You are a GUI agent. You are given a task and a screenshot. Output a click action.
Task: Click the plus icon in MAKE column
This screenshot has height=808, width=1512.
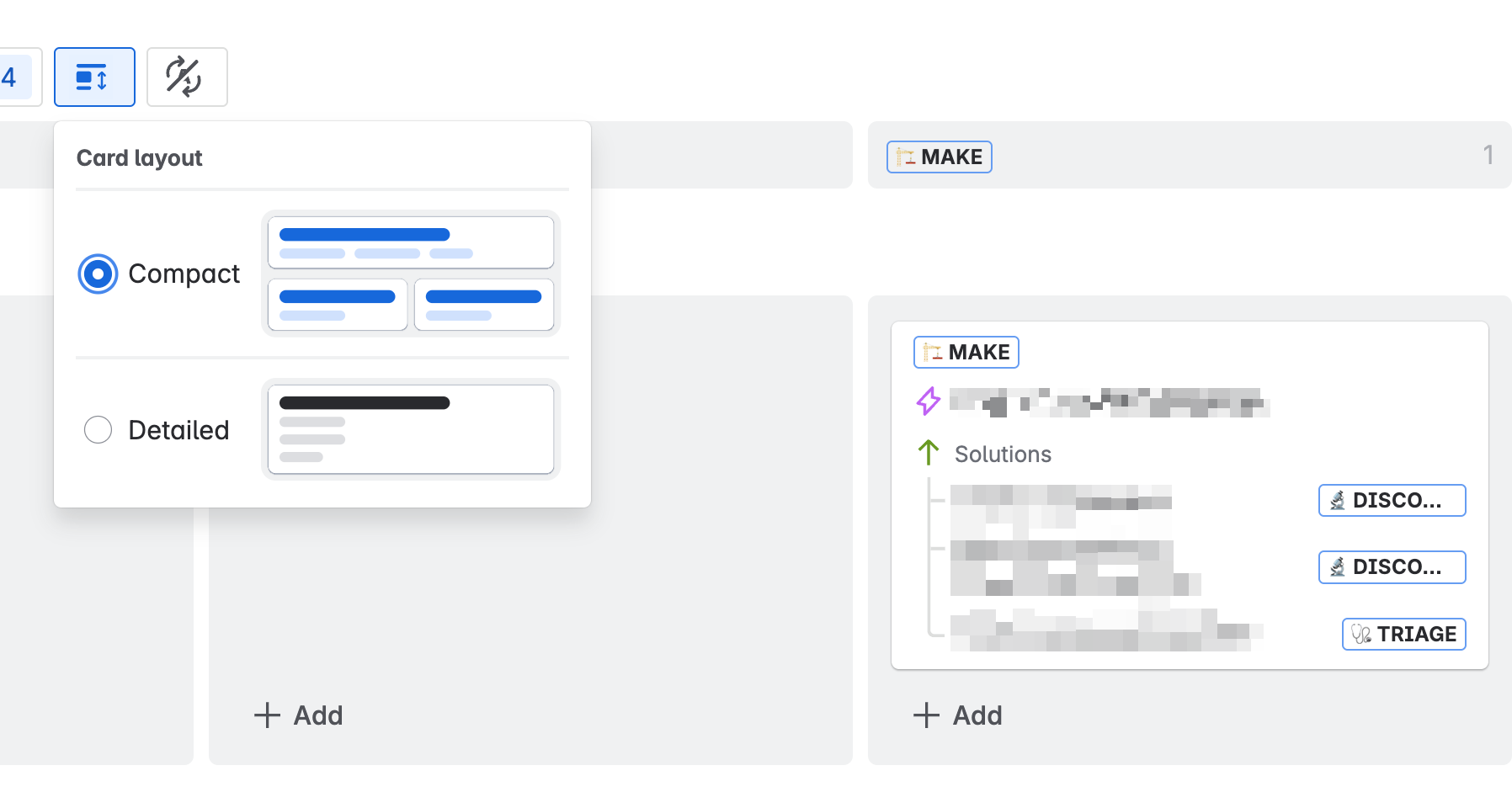(927, 715)
